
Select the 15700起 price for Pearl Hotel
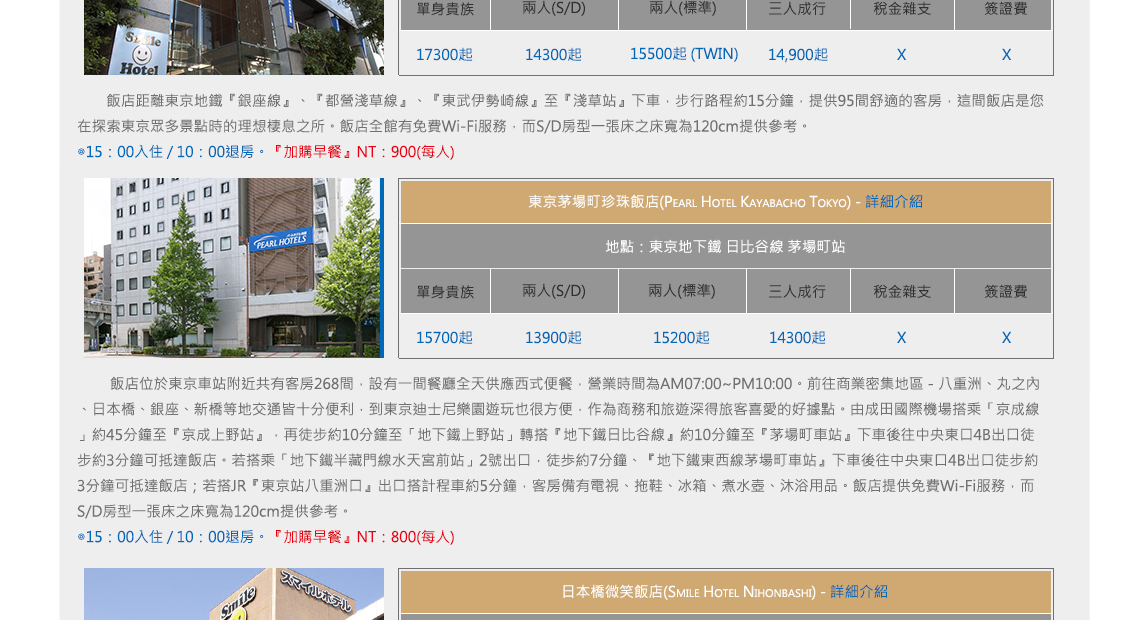(444, 338)
